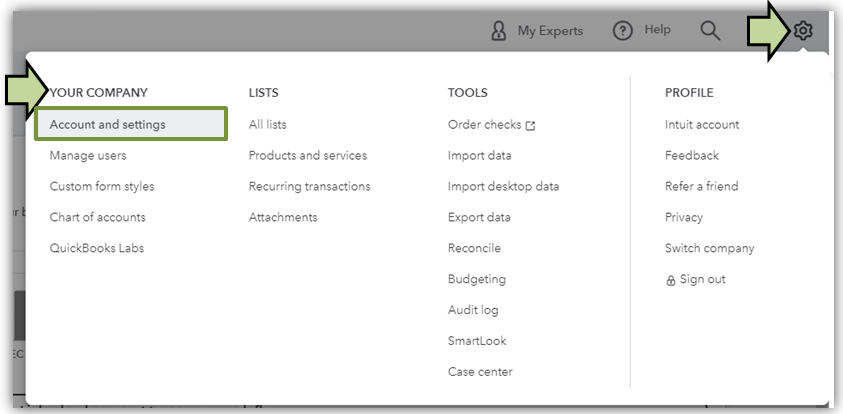Launch SmartLook

pyautogui.click(x=477, y=341)
